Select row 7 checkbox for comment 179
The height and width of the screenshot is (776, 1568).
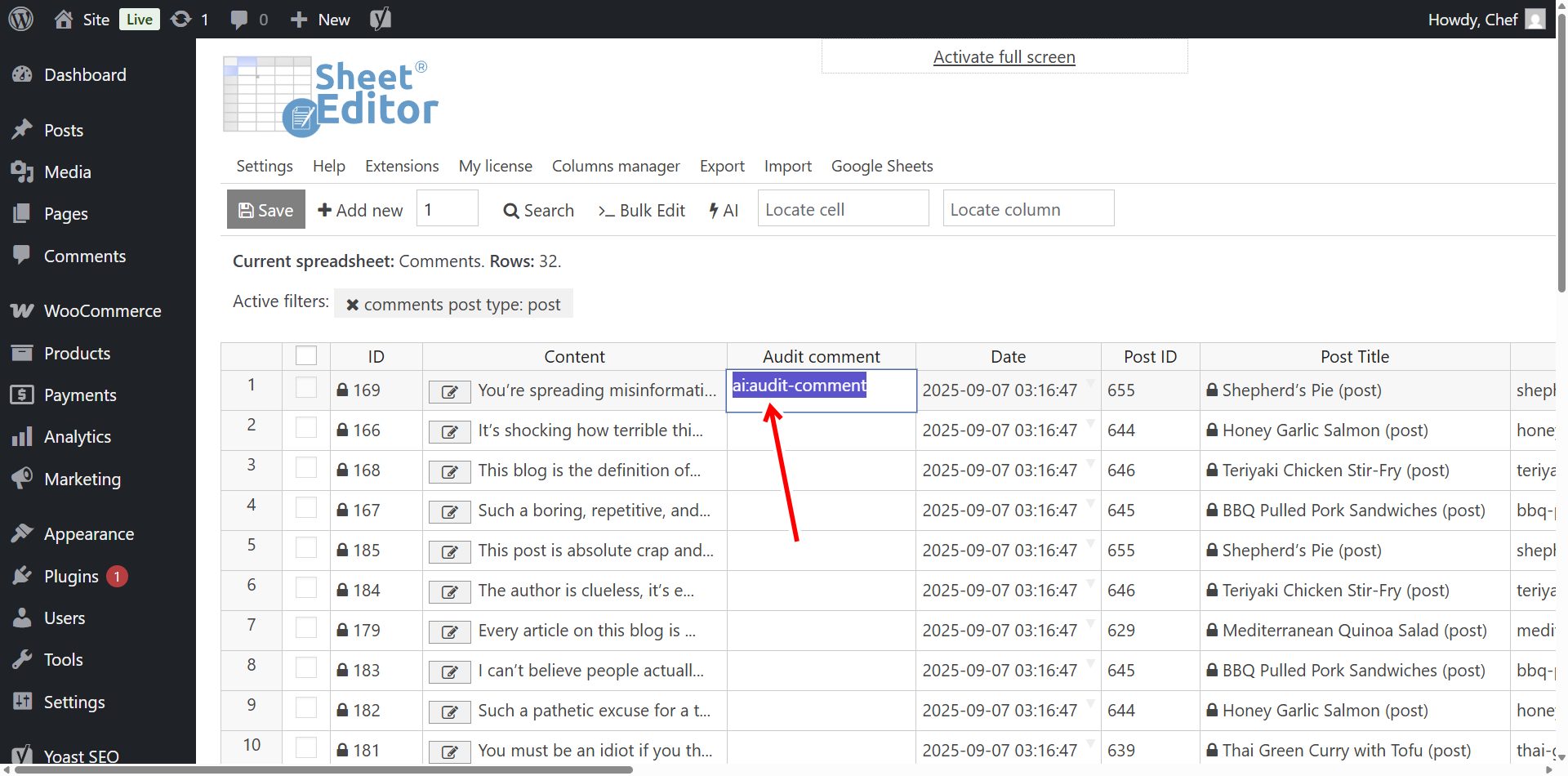306,627
